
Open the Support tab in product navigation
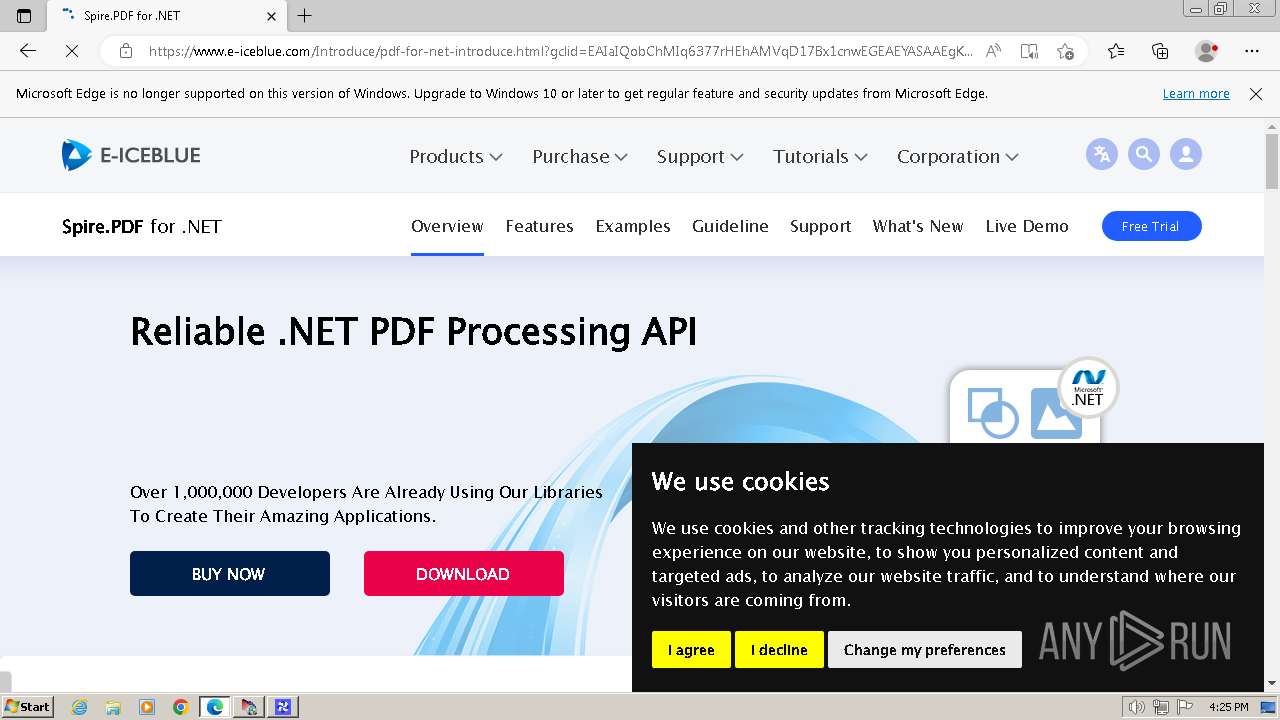(820, 226)
